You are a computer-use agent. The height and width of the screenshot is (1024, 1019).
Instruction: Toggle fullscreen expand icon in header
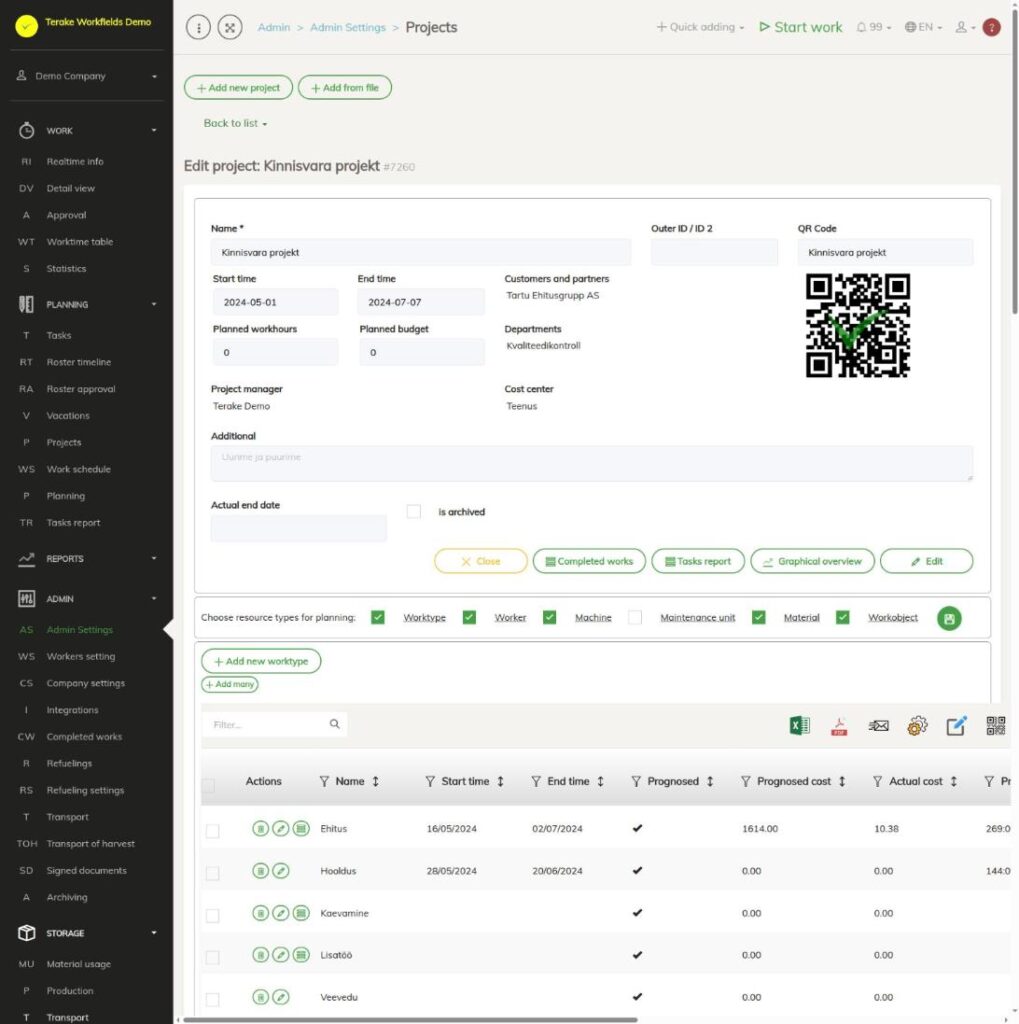click(x=230, y=27)
